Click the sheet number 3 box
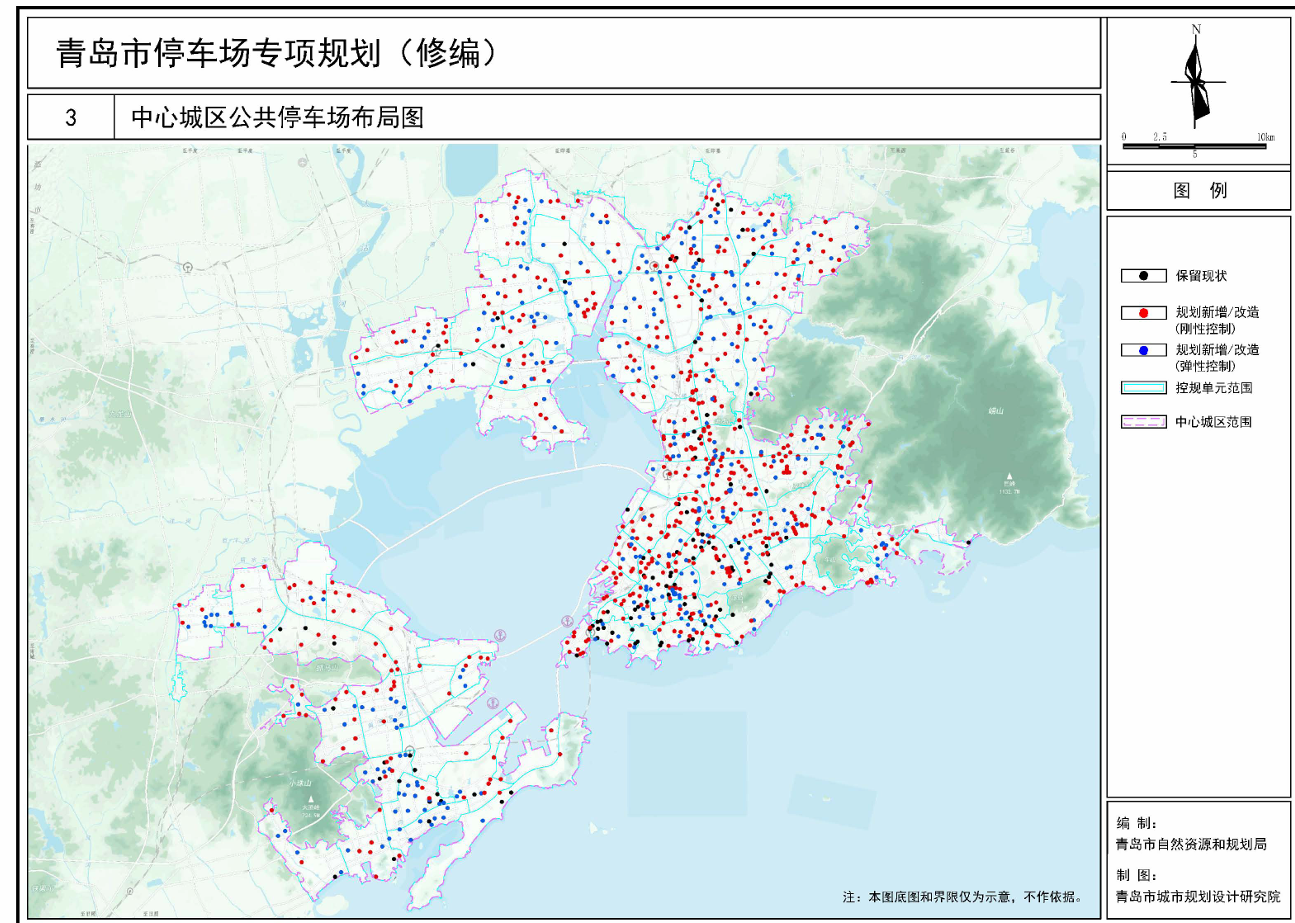Viewport: 1295px width, 923px height. click(70, 118)
